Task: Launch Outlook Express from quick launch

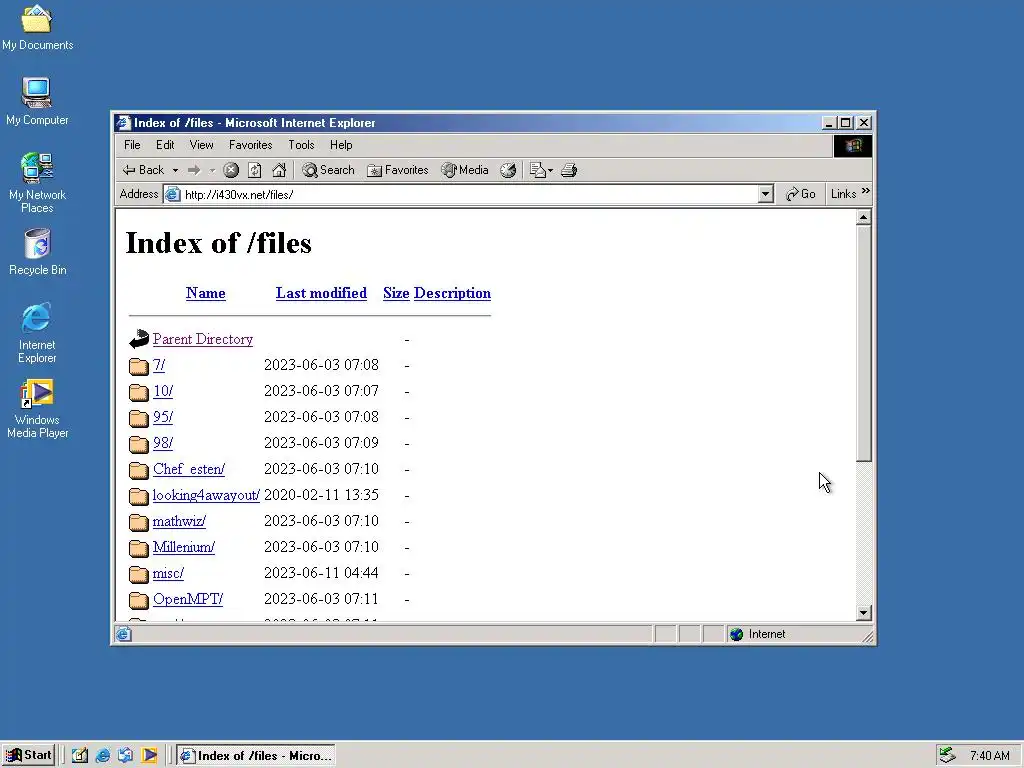Action: point(125,756)
